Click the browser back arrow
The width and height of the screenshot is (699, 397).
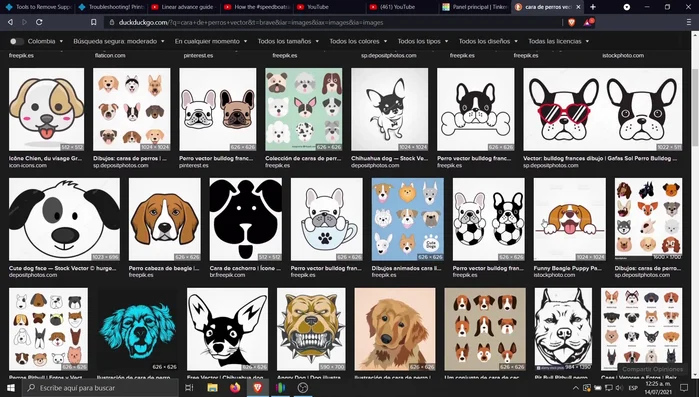pos(10,22)
